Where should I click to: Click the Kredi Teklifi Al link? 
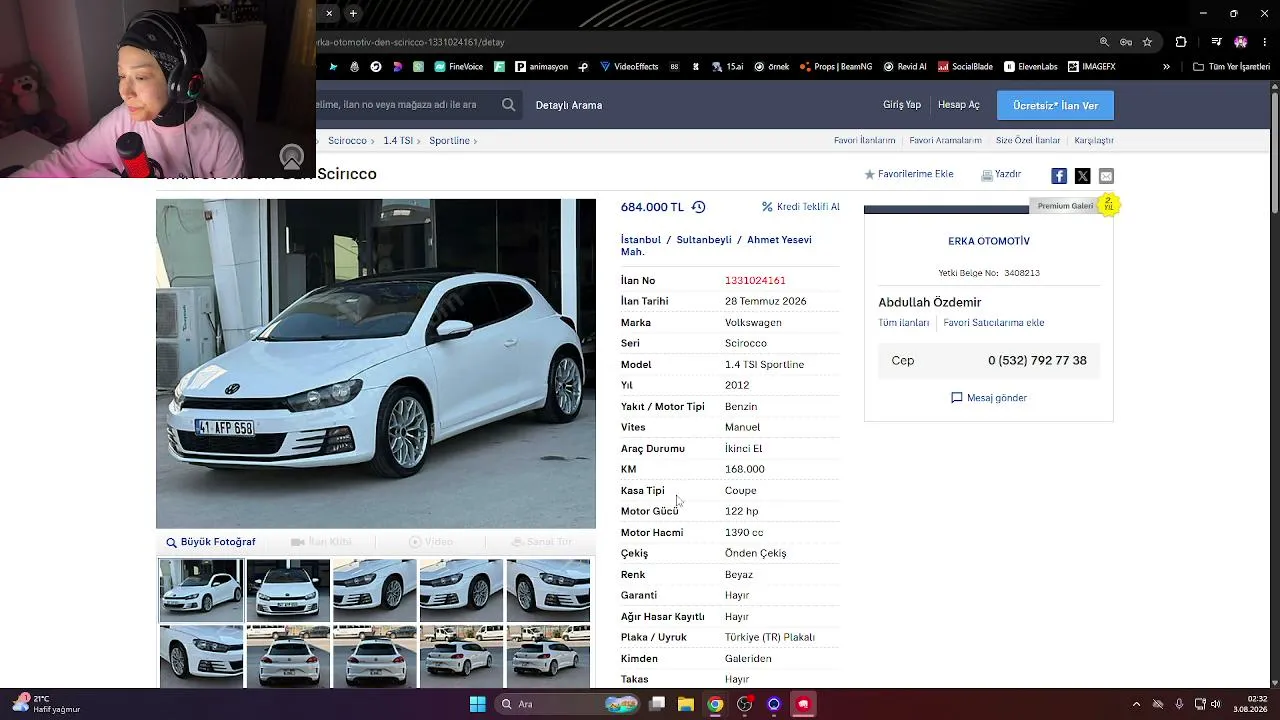(801, 207)
